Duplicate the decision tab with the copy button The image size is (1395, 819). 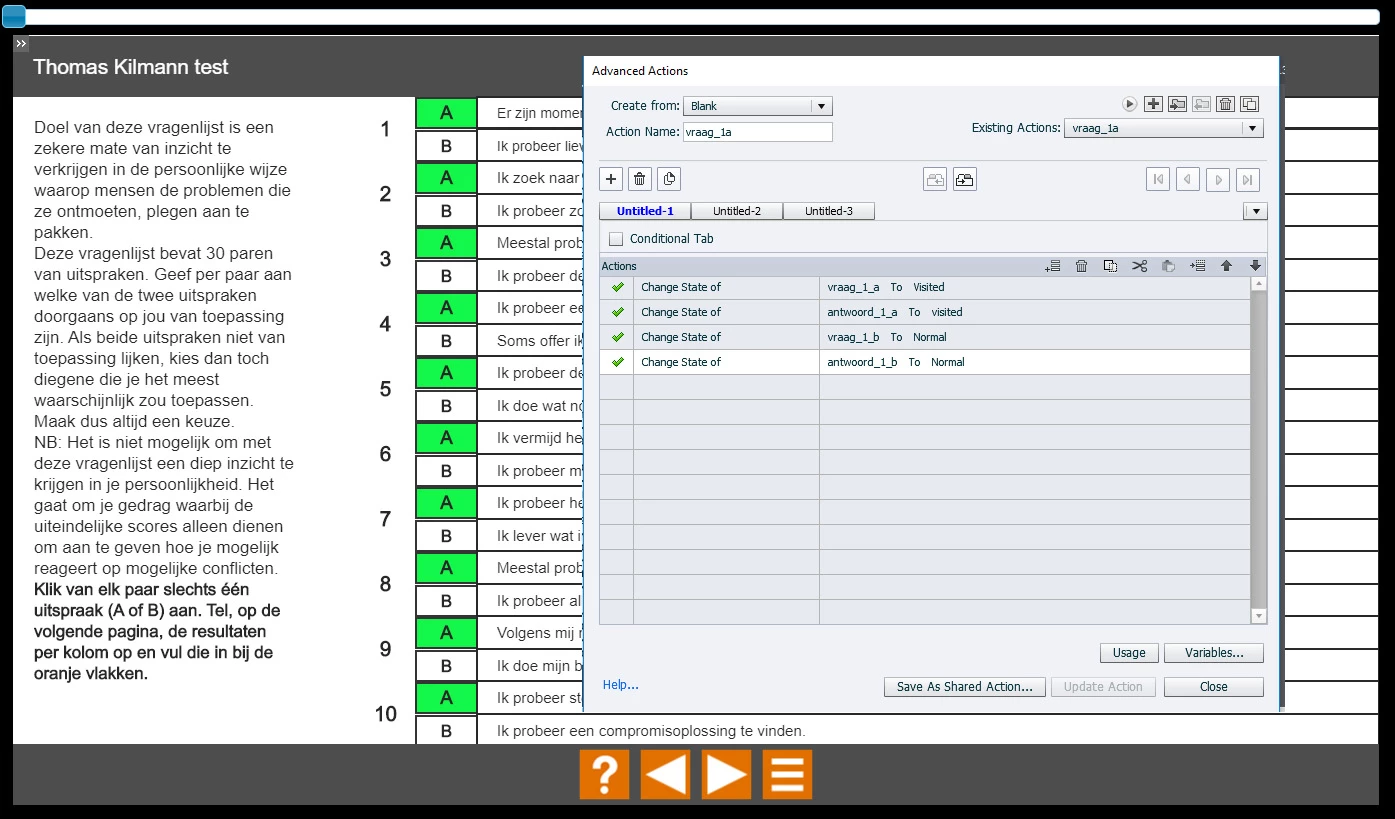[669, 179]
